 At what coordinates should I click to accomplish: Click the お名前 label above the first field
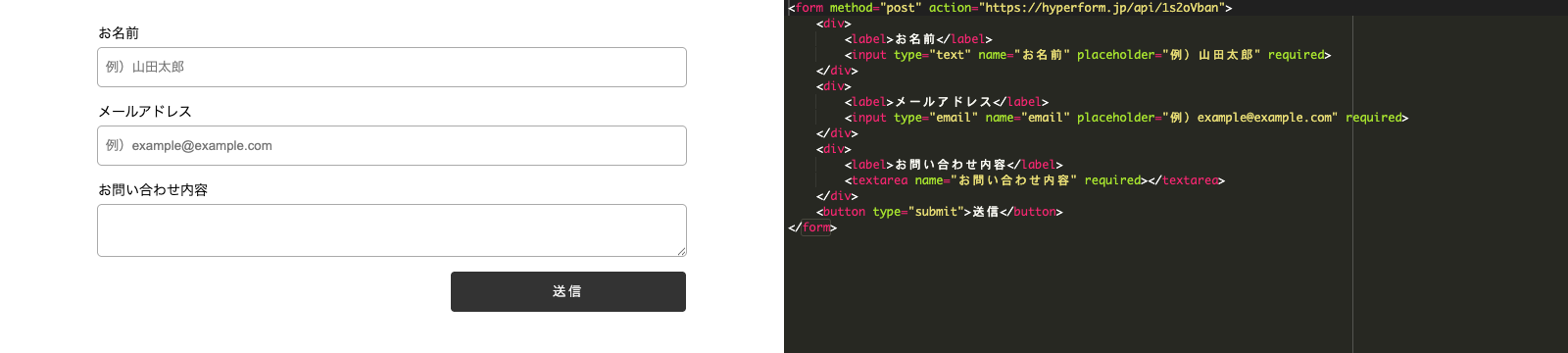pos(119,32)
